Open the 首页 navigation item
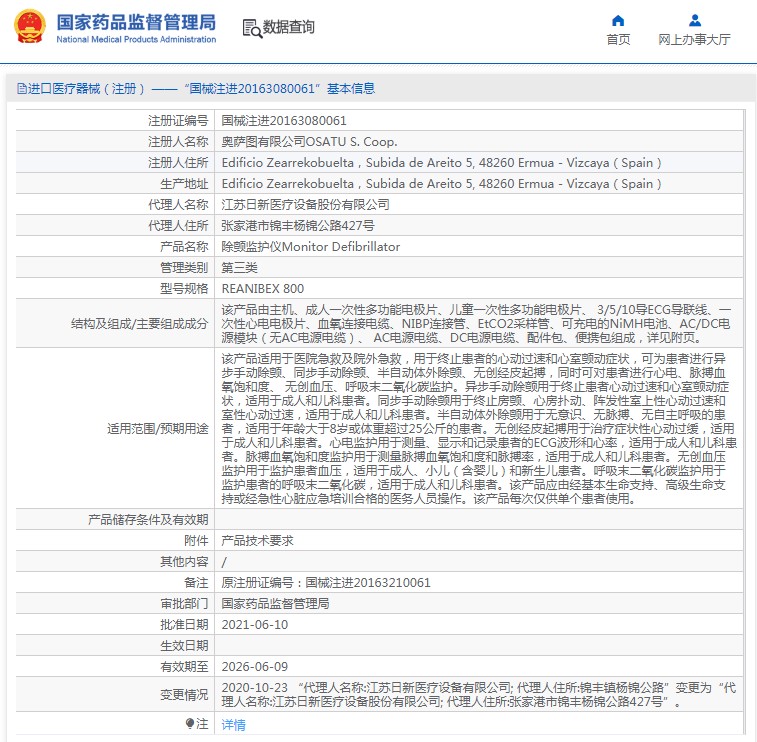 618,40
